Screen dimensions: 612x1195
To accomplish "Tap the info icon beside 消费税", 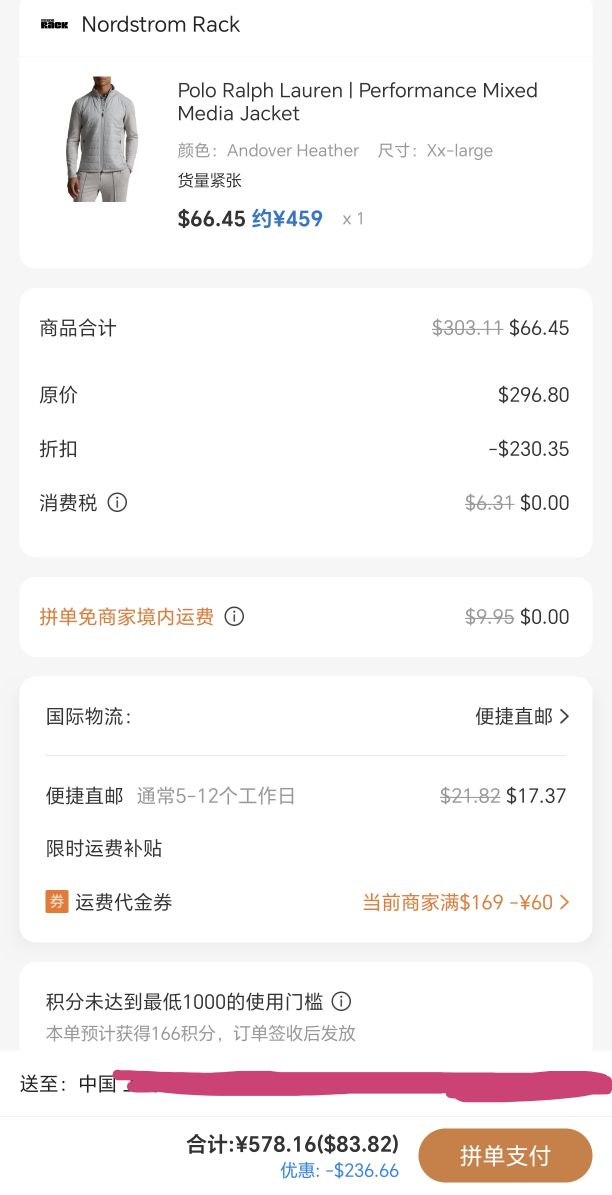I will pos(117,503).
